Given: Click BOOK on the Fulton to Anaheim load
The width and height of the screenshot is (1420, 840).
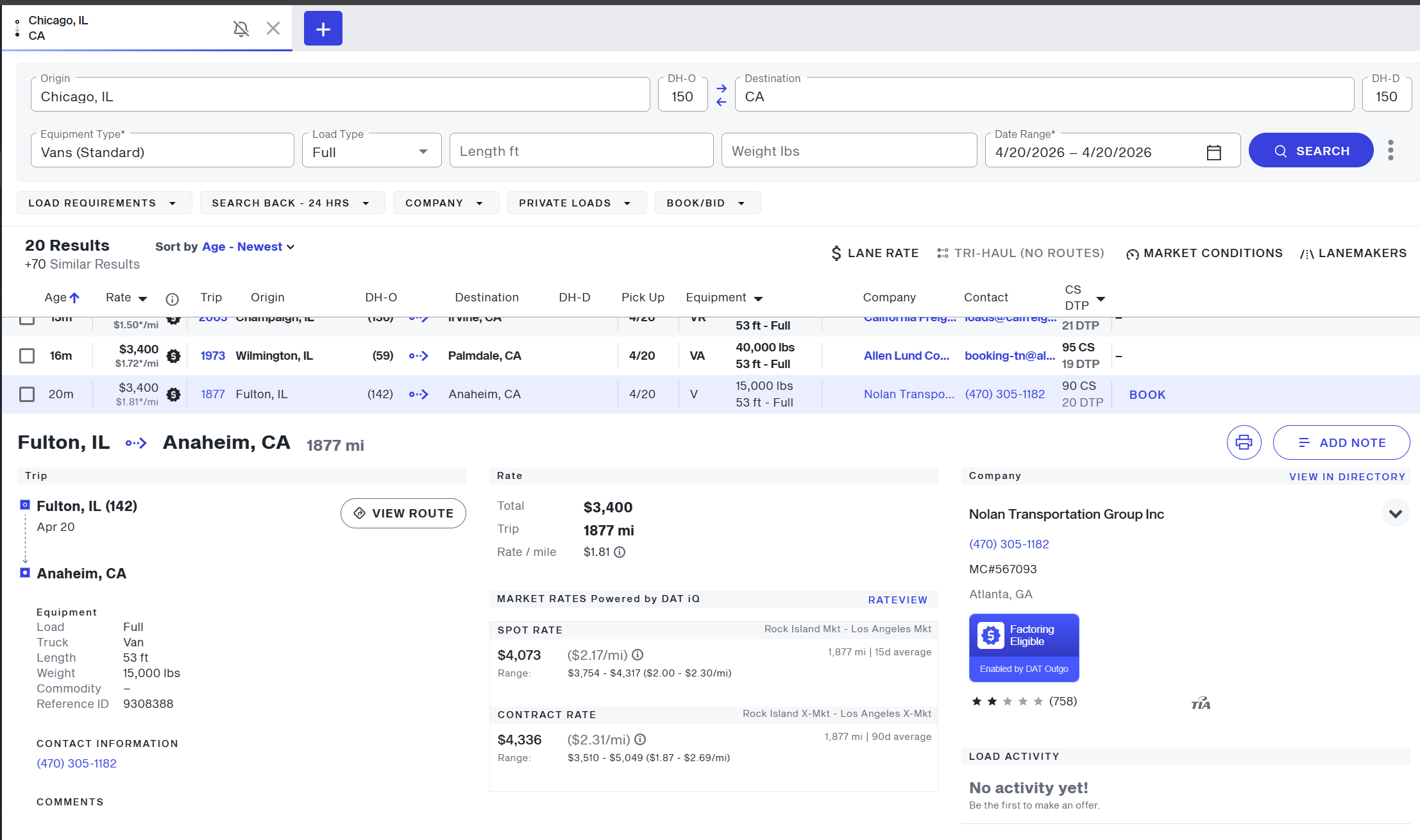Looking at the screenshot, I should pyautogui.click(x=1147, y=394).
